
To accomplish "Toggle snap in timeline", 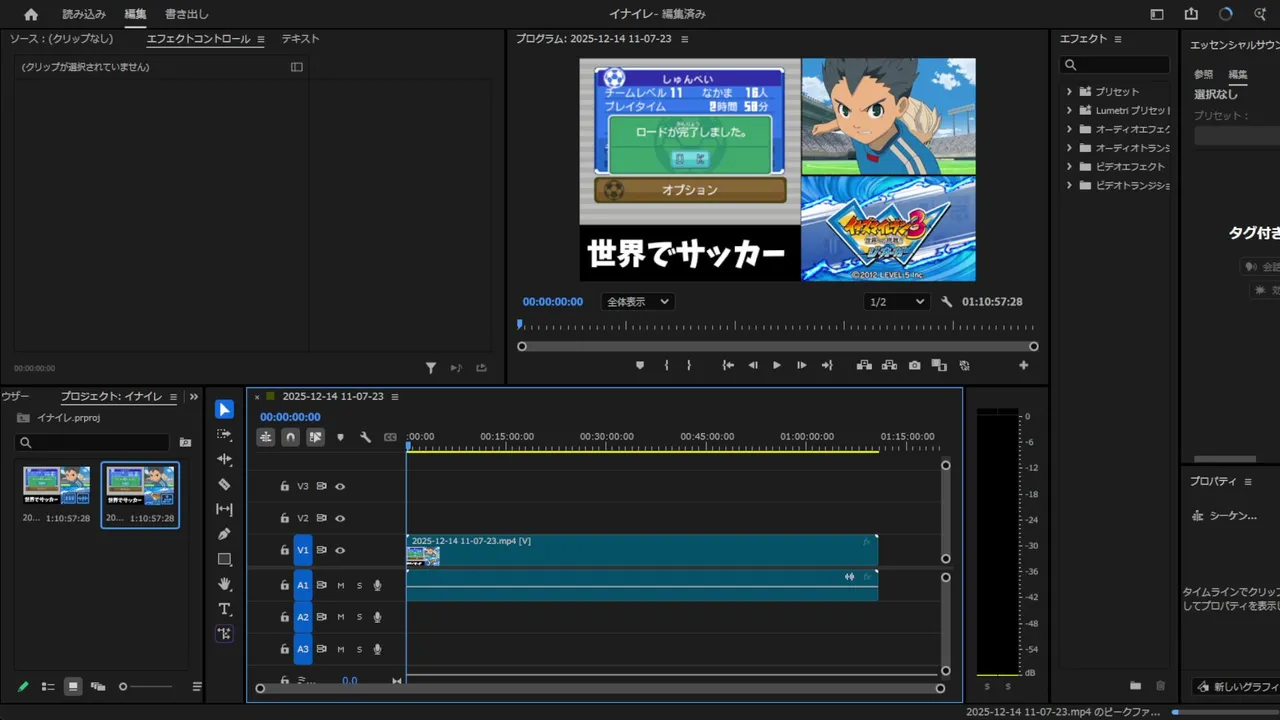I will [290, 437].
